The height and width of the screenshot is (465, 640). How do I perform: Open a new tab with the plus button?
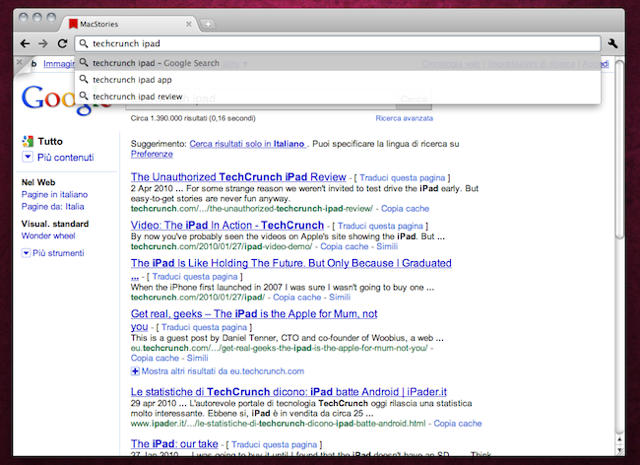click(207, 22)
